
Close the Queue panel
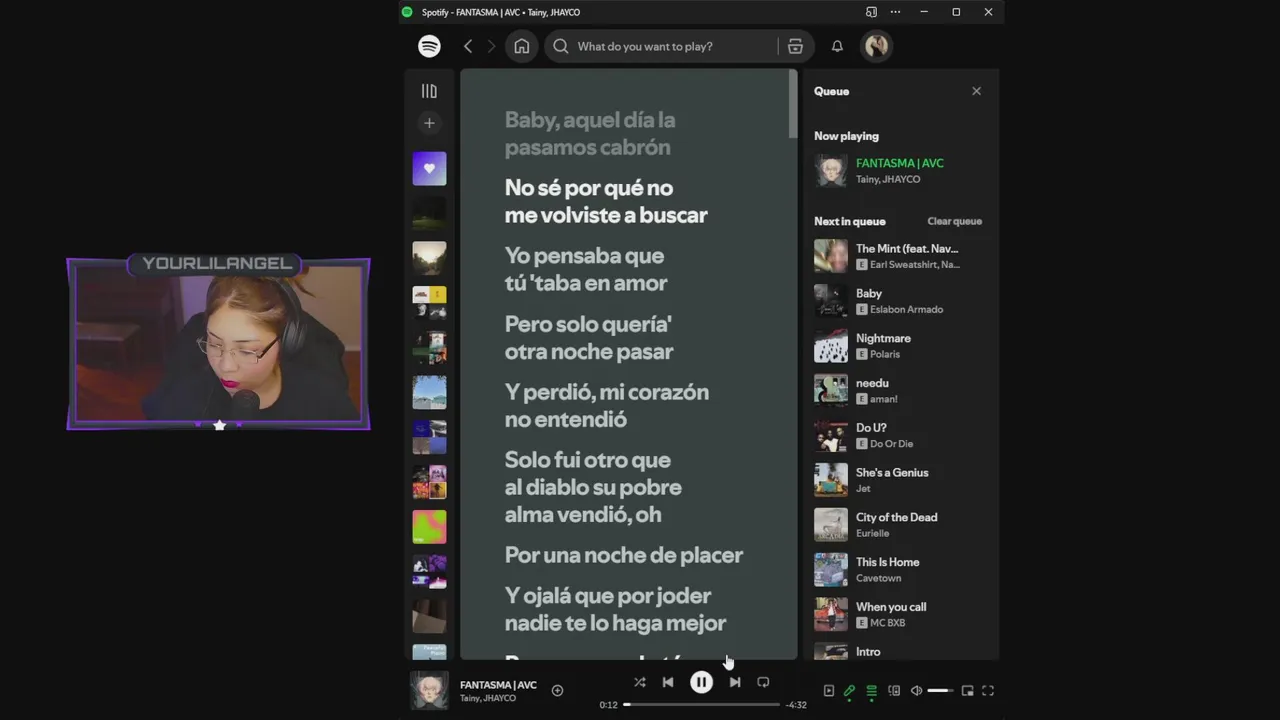[977, 91]
